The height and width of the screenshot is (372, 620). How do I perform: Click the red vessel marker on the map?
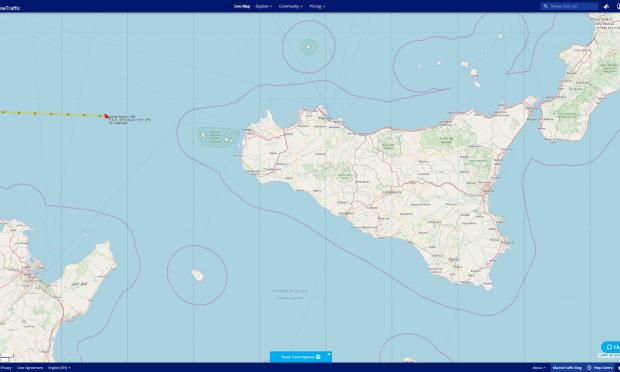[x=106, y=116]
